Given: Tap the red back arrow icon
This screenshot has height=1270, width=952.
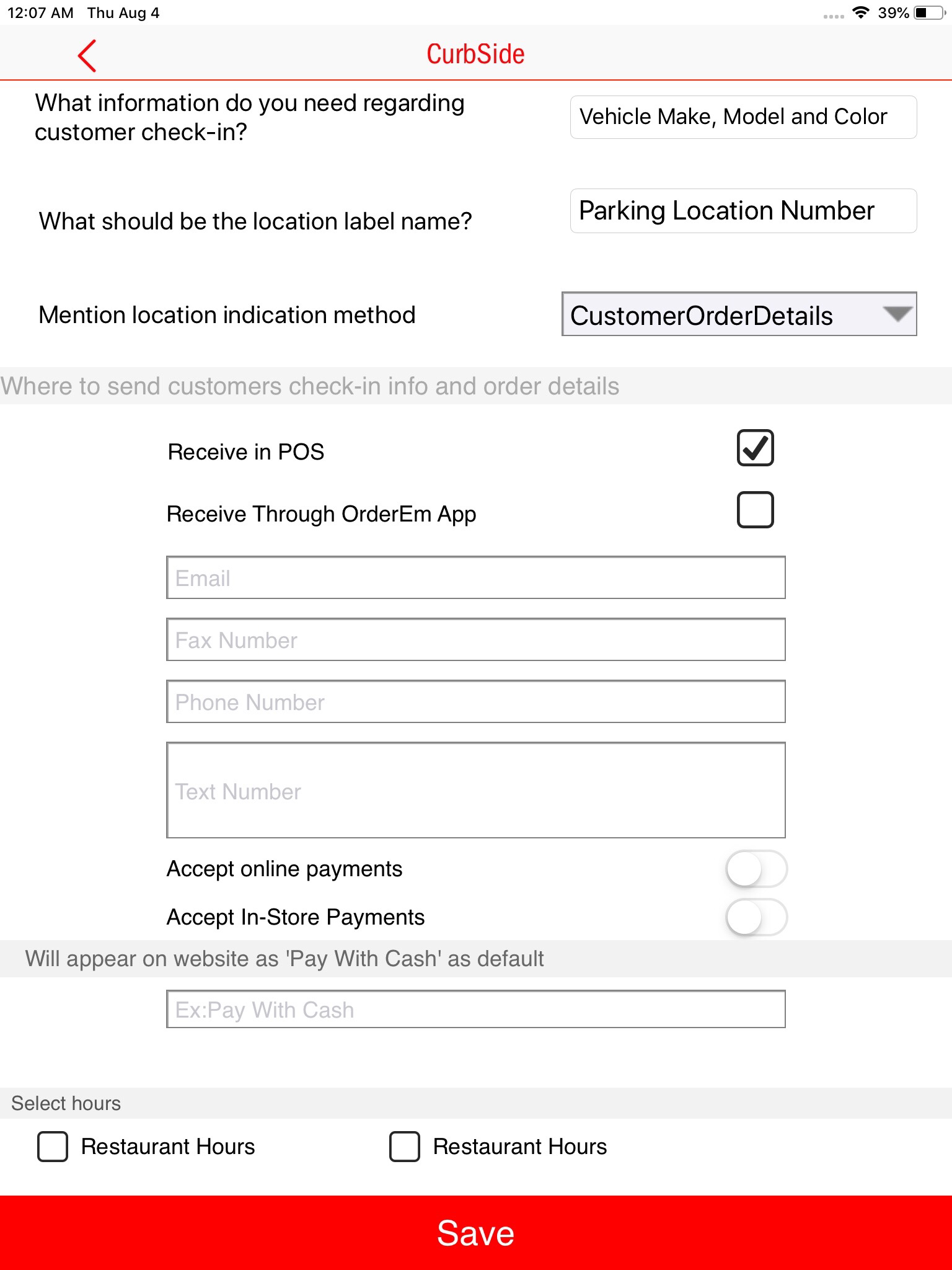Looking at the screenshot, I should point(87,55).
